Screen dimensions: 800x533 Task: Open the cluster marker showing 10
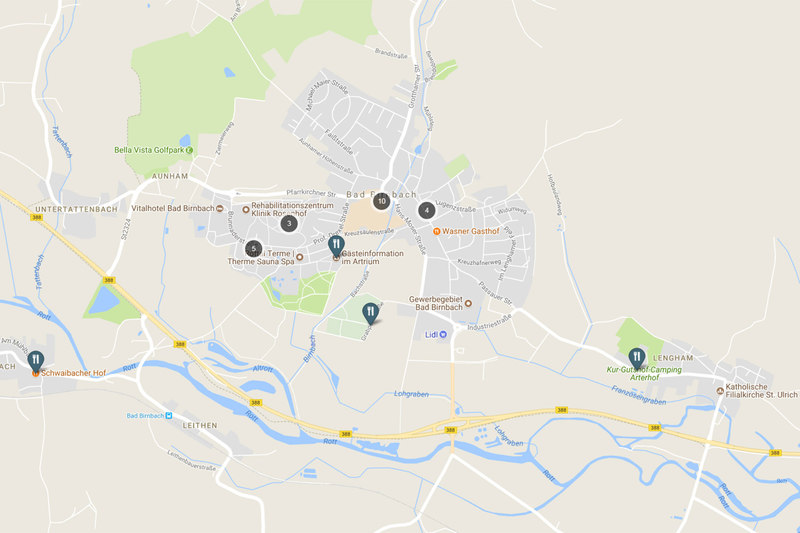(x=381, y=201)
